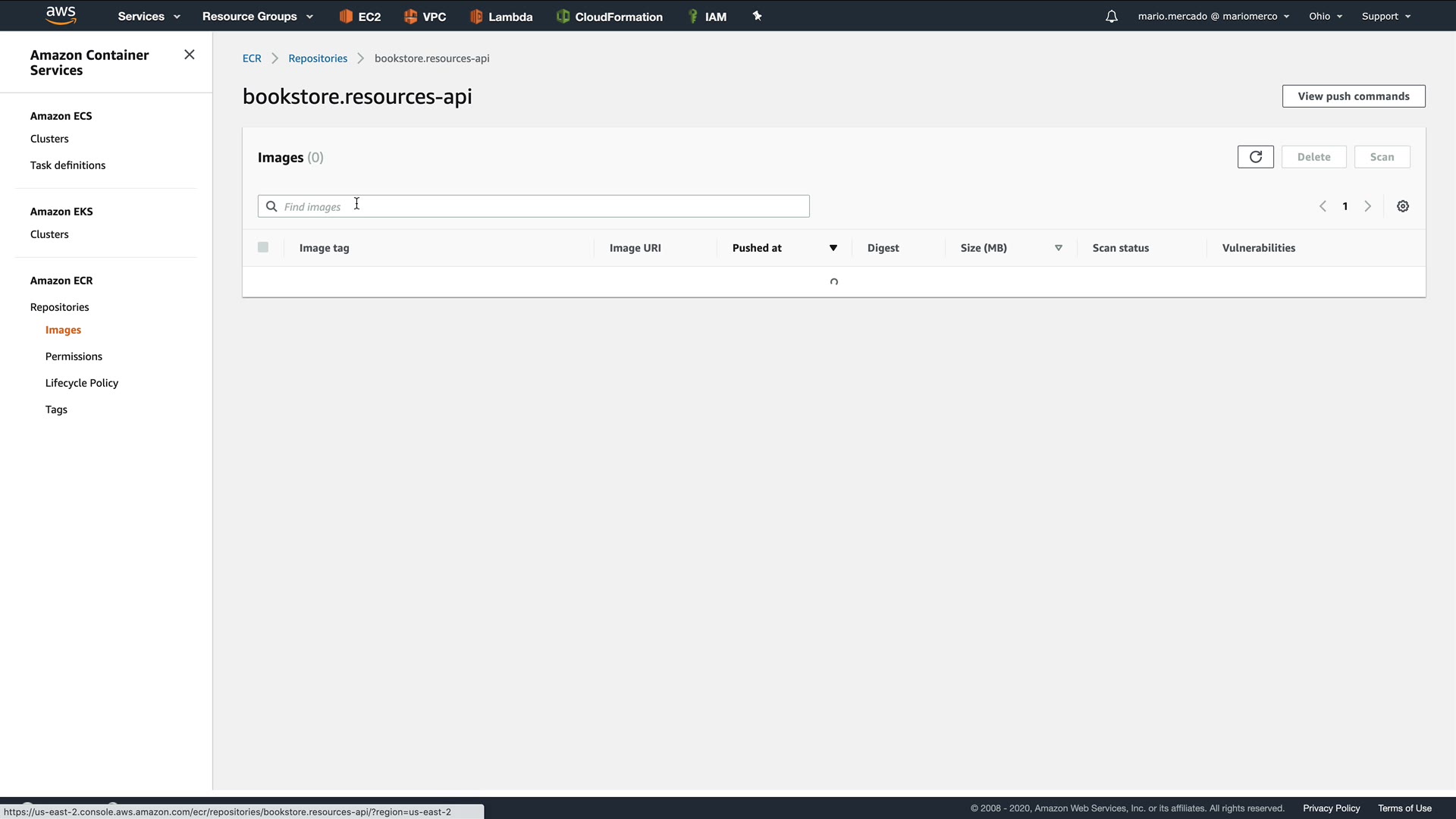
Task: Open the CloudFormation shortcut
Action: [x=610, y=16]
